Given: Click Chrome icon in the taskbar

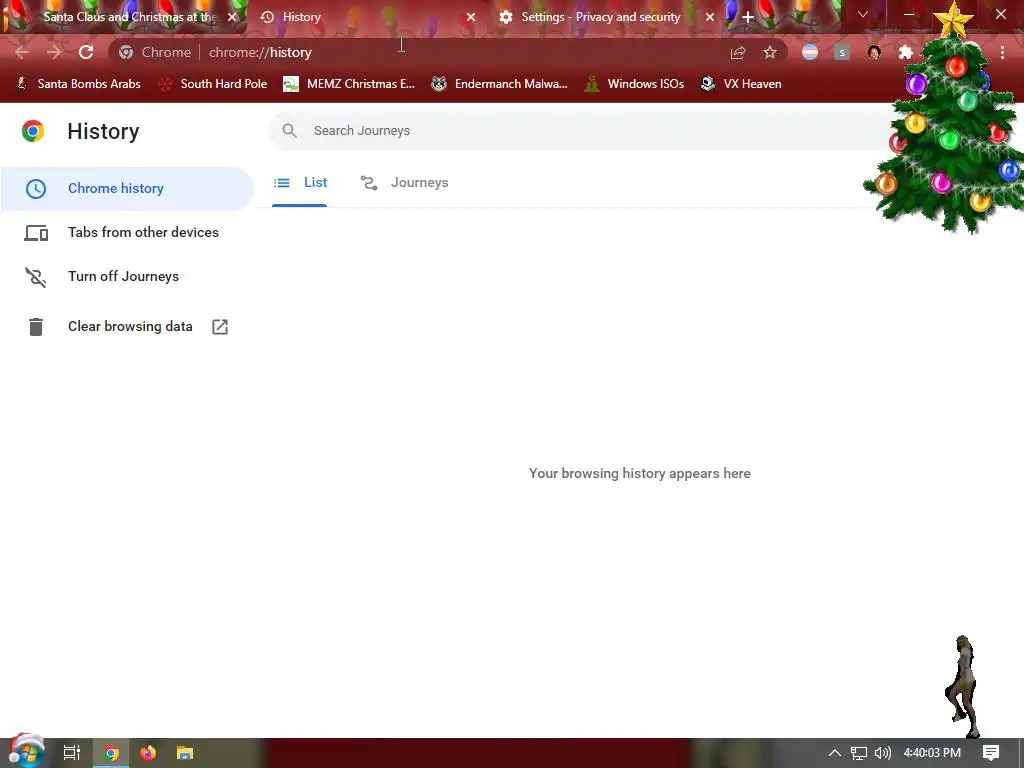Looking at the screenshot, I should click(x=112, y=753).
